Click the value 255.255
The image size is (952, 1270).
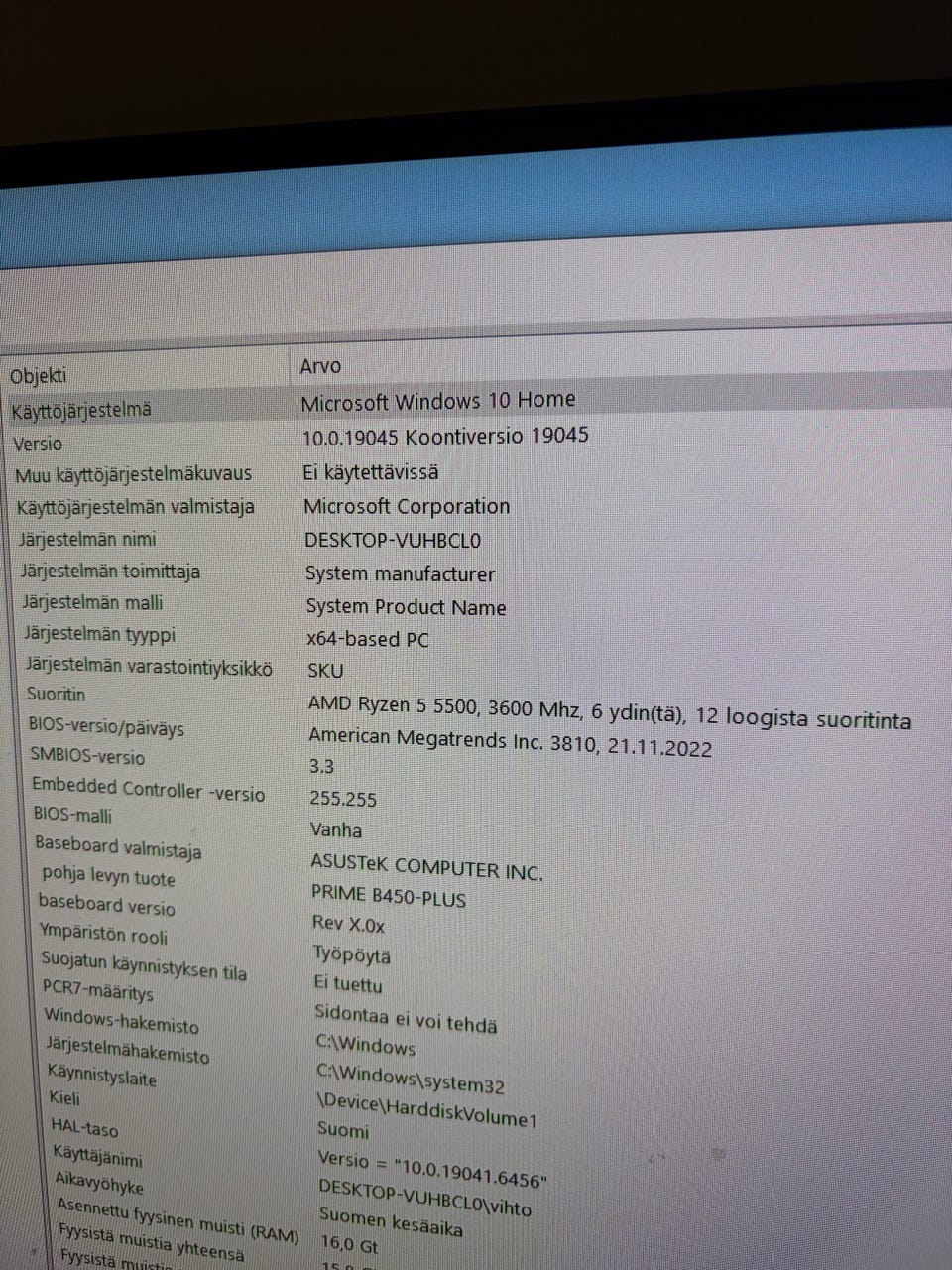tap(343, 799)
